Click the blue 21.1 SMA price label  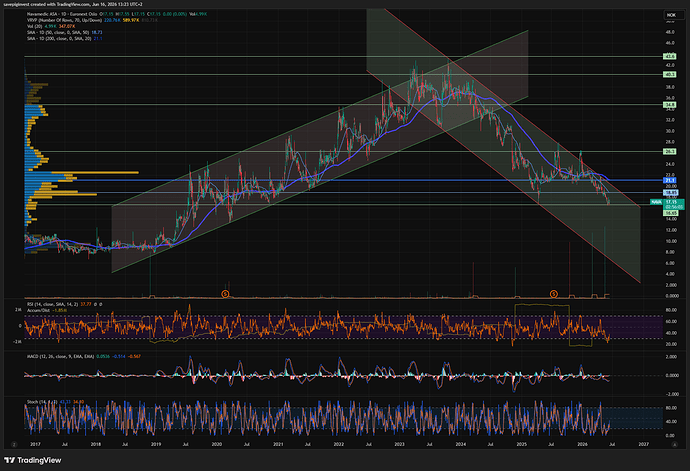coord(670,180)
